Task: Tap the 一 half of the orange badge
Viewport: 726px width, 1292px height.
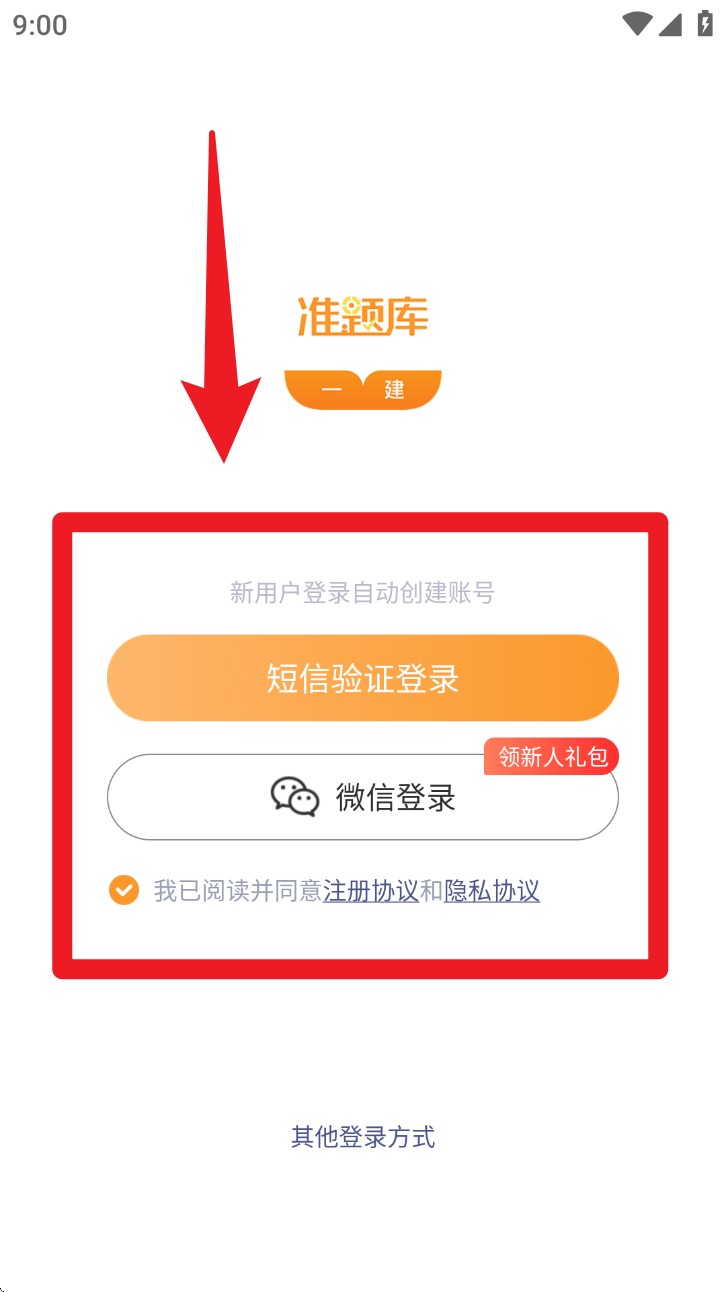Action: 323,390
